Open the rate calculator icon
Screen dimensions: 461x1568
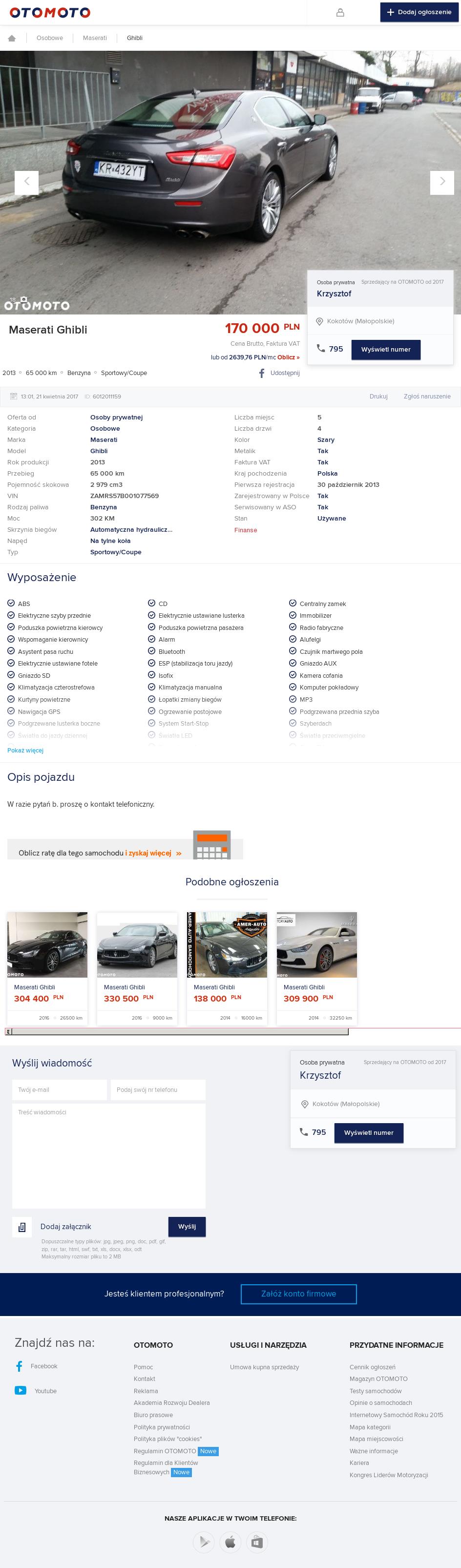click(212, 845)
